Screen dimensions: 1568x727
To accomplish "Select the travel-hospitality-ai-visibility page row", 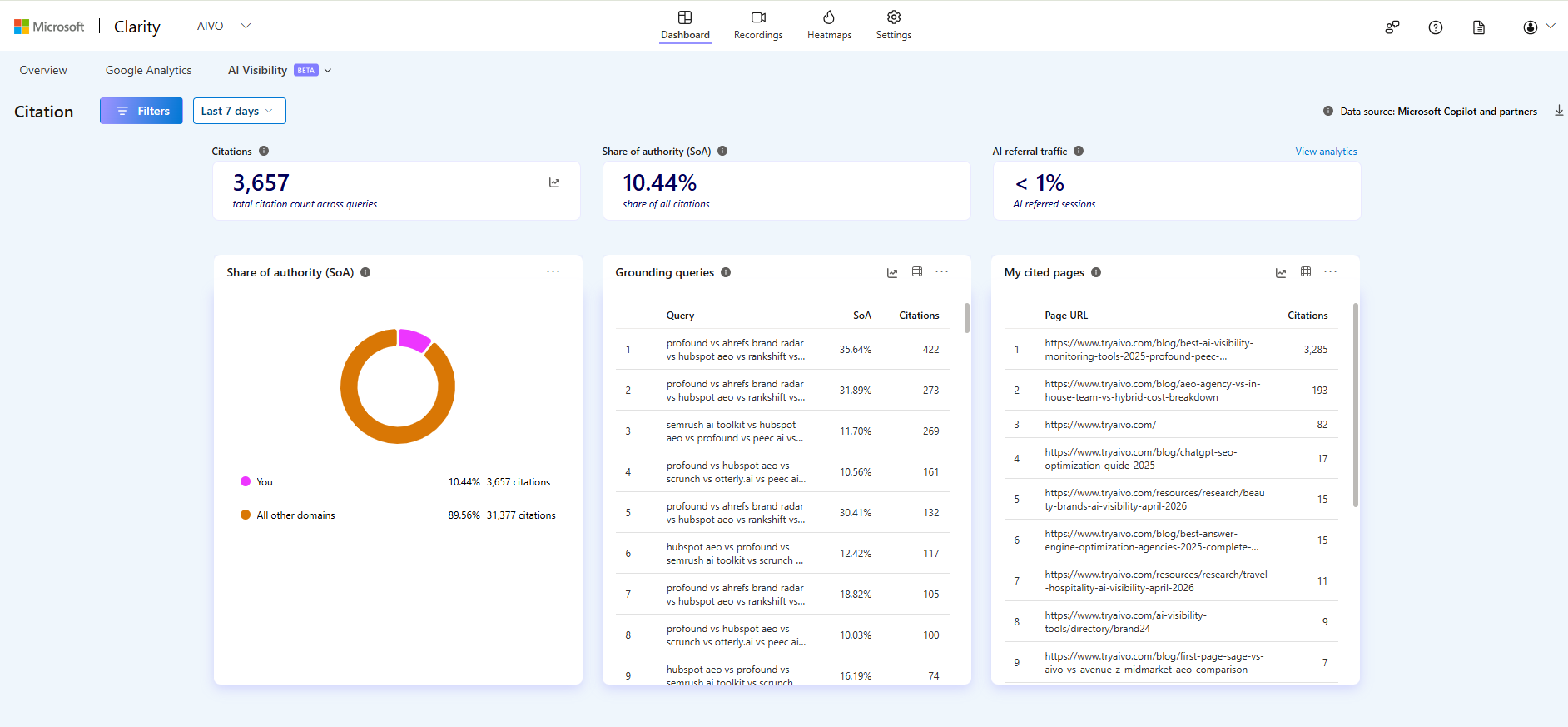I will coord(1171,581).
